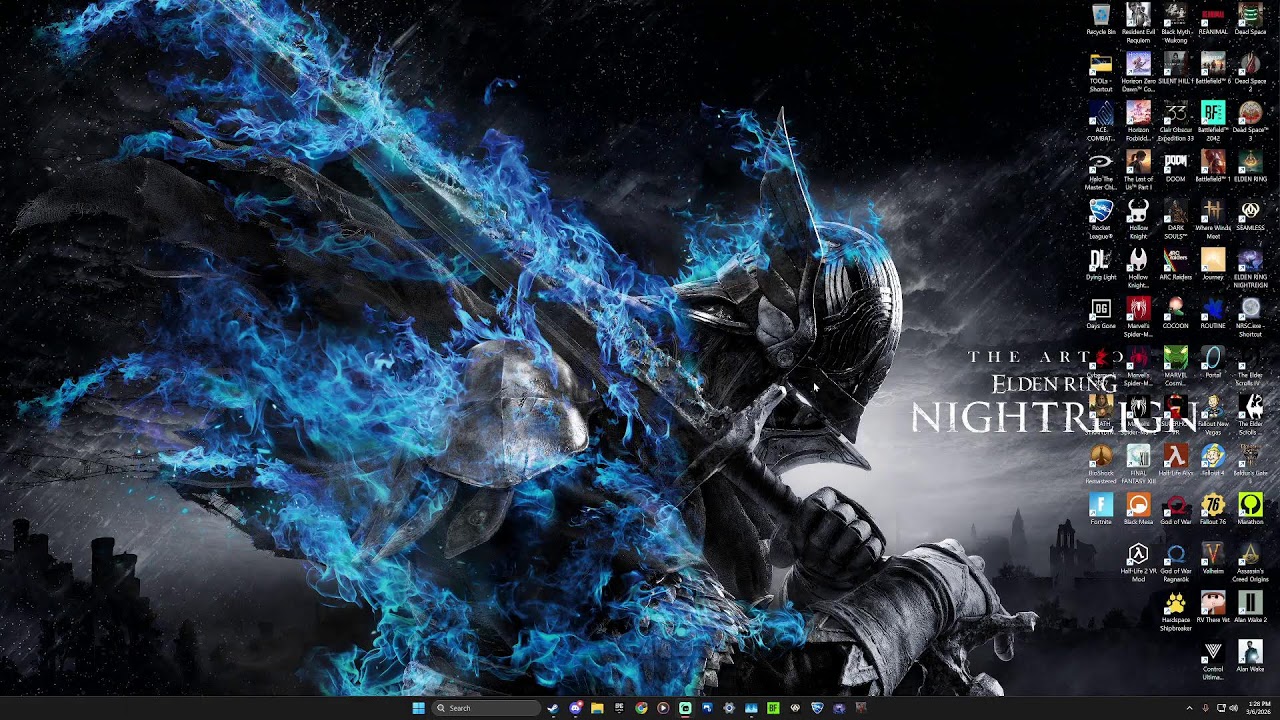The width and height of the screenshot is (1280, 720).
Task: Open the Valheim desktop shortcut
Action: point(1213,558)
